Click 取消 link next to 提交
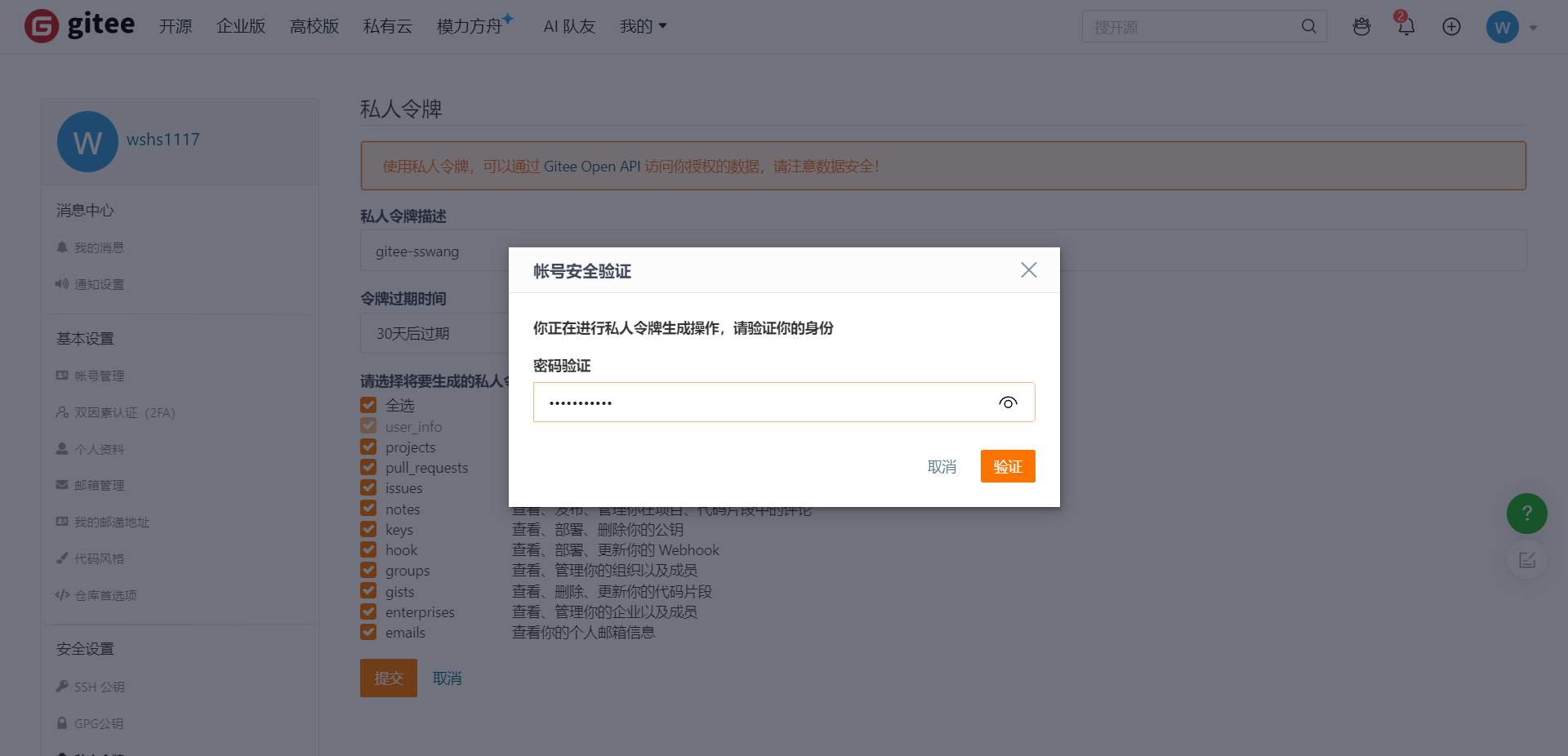This screenshot has height=756, width=1568. [x=447, y=678]
